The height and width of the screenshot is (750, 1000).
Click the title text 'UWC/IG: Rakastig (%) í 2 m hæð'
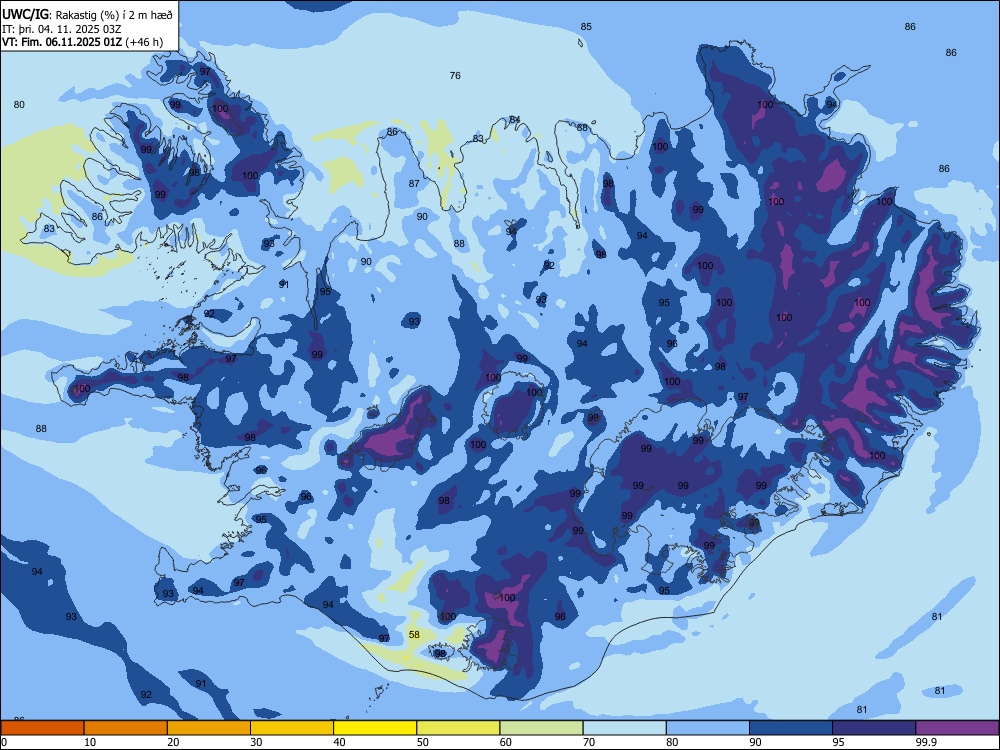point(87,14)
